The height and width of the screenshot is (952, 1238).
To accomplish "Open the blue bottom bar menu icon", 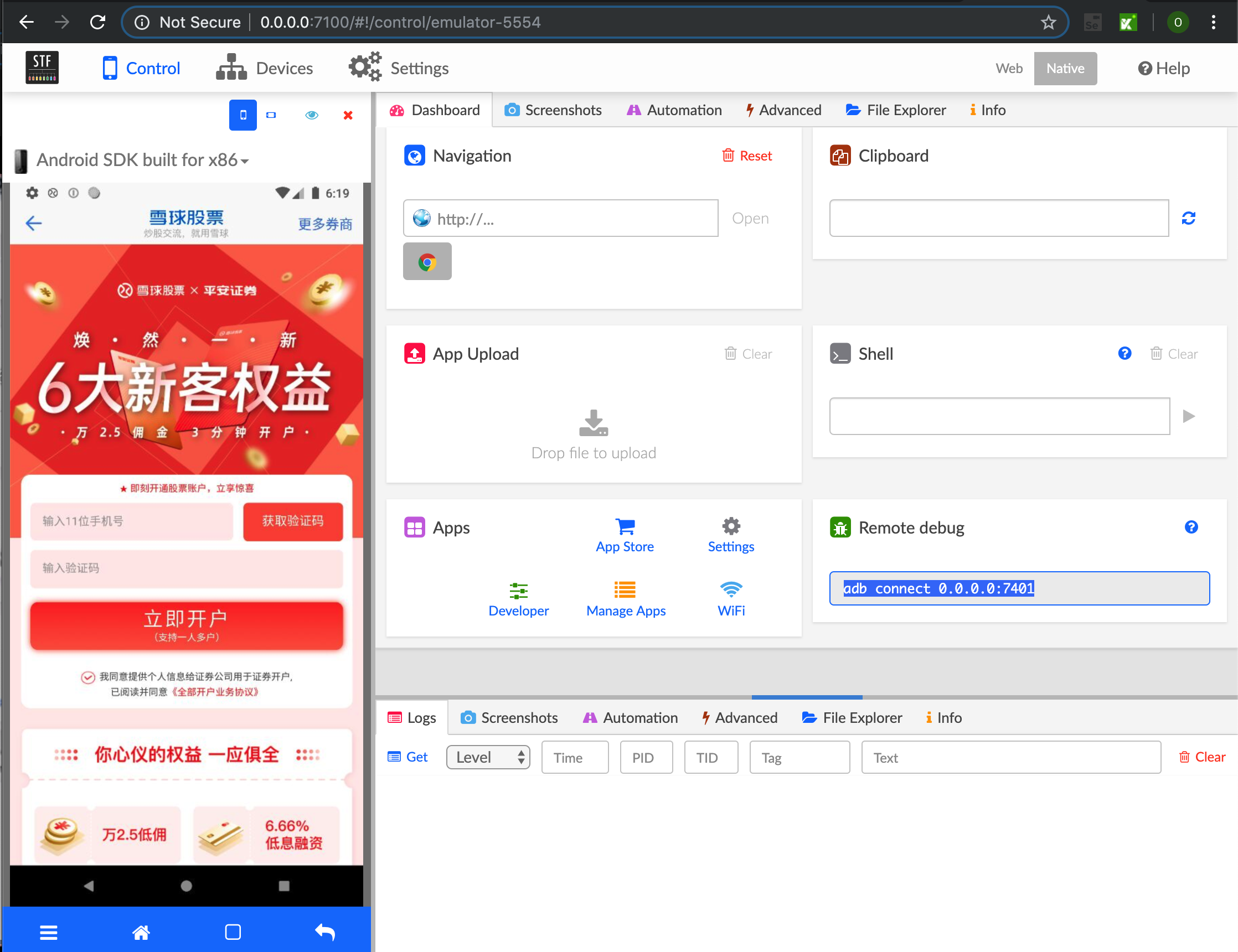I will [x=49, y=932].
